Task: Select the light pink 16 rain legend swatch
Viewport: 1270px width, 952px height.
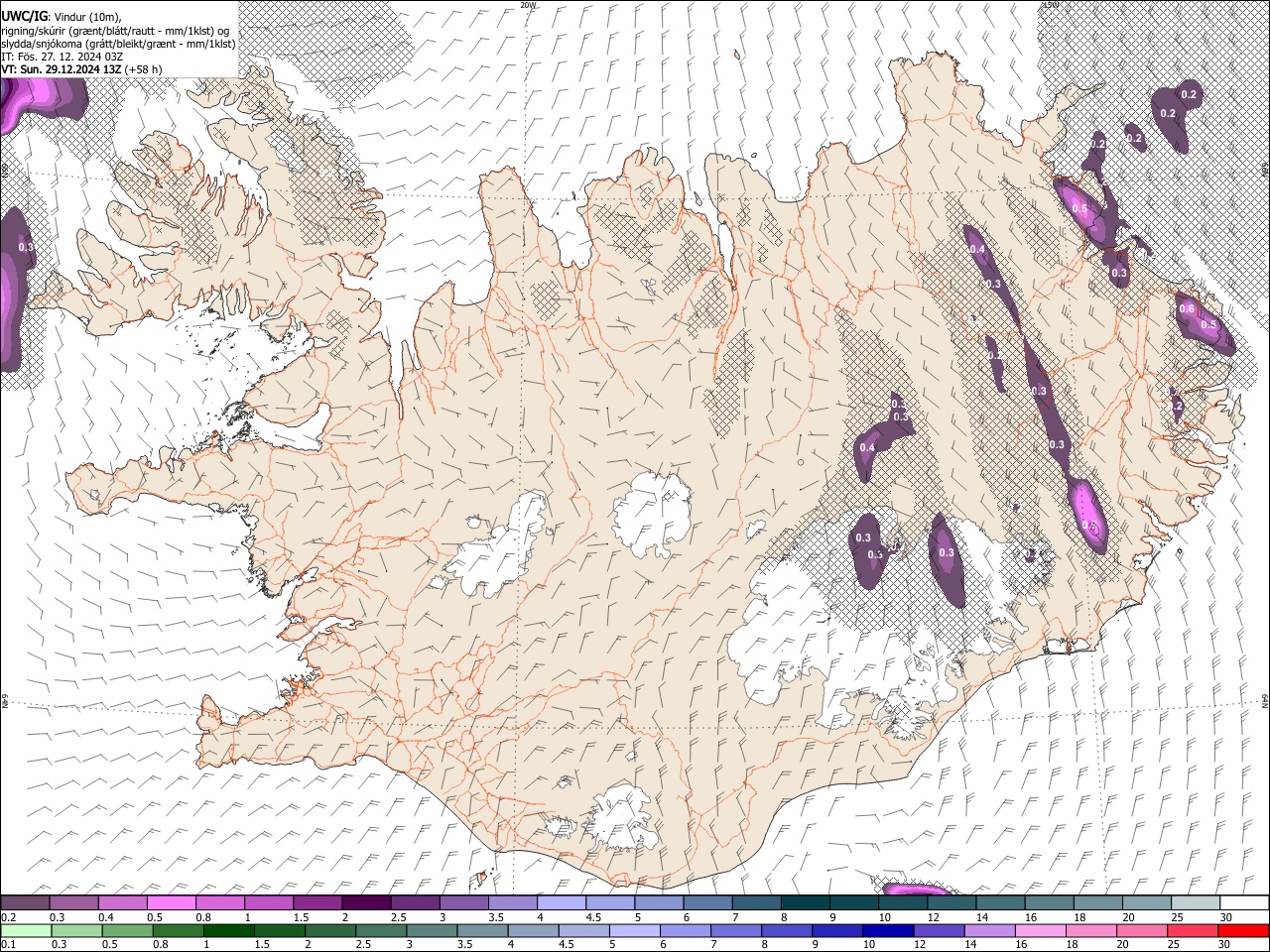Action: click(x=1041, y=930)
